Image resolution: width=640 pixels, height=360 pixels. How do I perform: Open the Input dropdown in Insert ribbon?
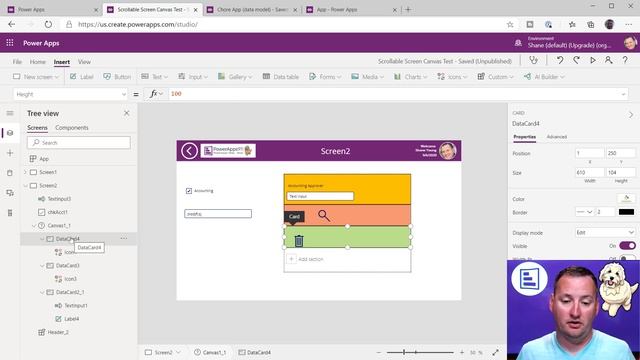pos(193,77)
